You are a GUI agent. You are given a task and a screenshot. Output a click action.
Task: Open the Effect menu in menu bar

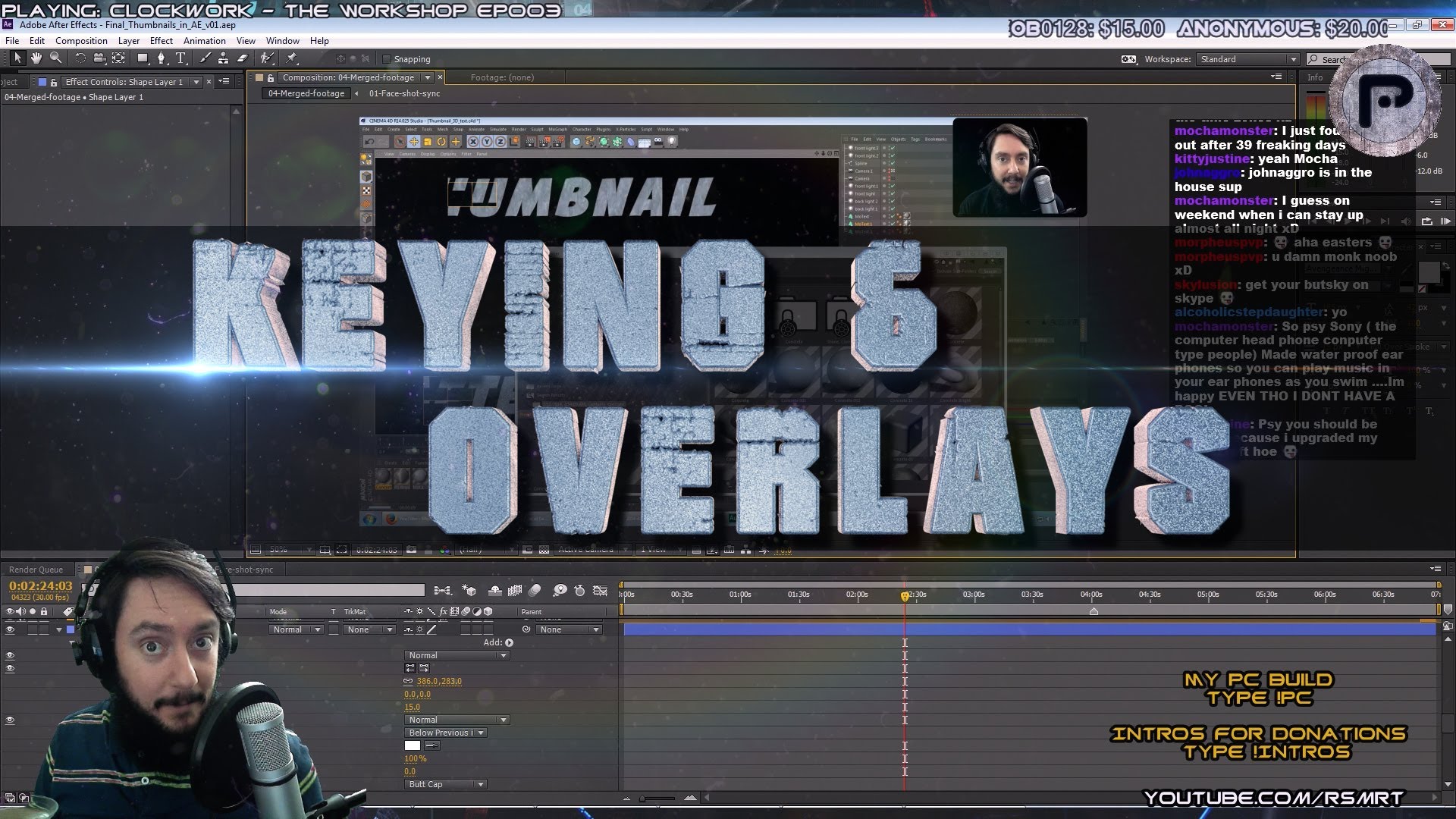[161, 40]
